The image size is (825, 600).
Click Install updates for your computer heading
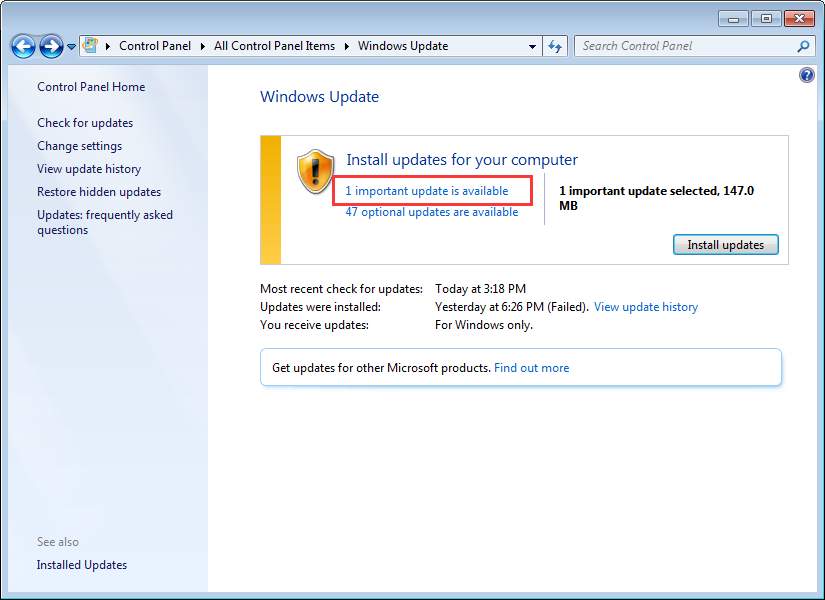[x=462, y=159]
